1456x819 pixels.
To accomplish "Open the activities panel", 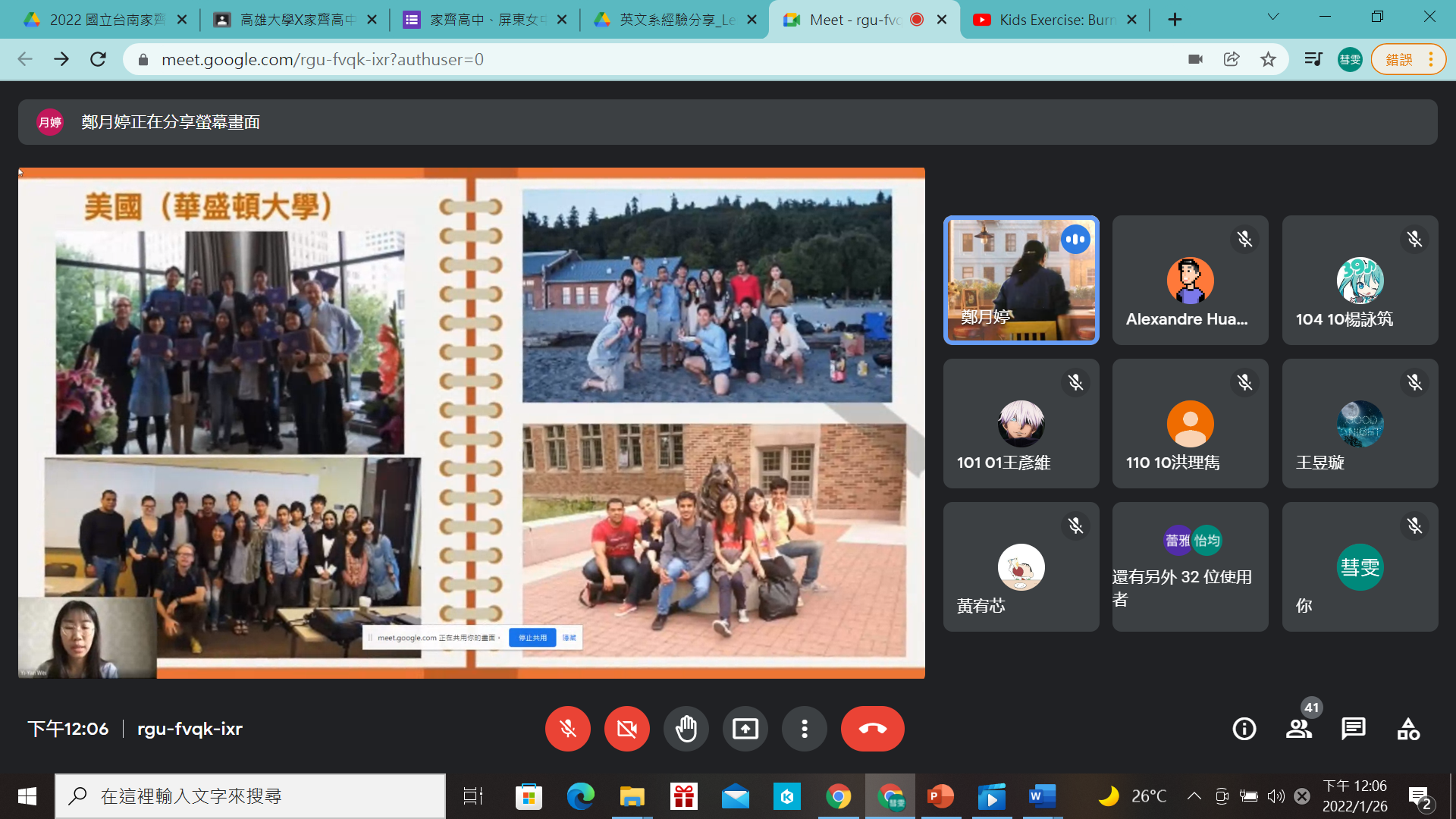I will click(1408, 729).
